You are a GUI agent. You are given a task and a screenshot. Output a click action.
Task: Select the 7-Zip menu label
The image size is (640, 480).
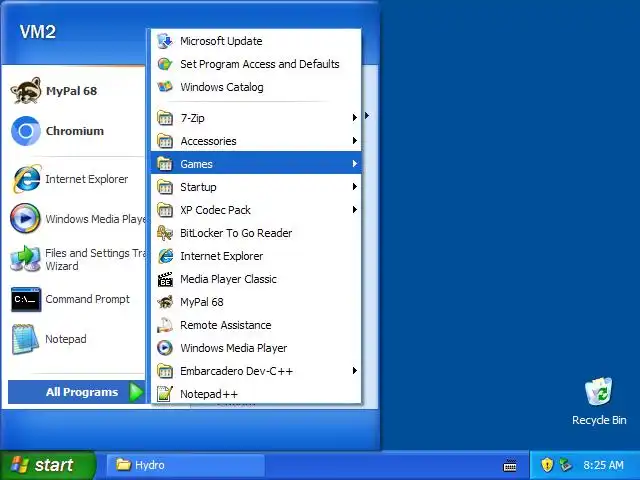(192, 118)
